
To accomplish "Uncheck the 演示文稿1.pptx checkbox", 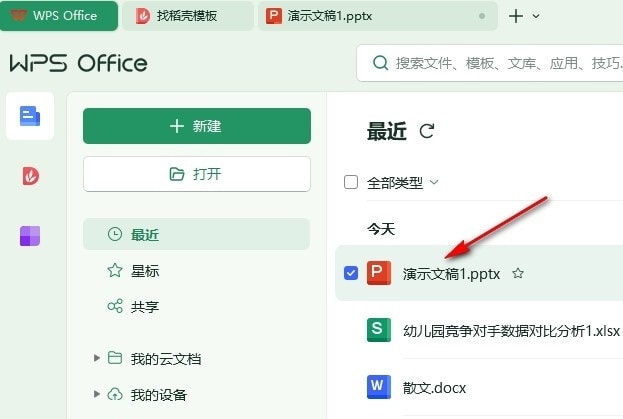I will pos(351,273).
